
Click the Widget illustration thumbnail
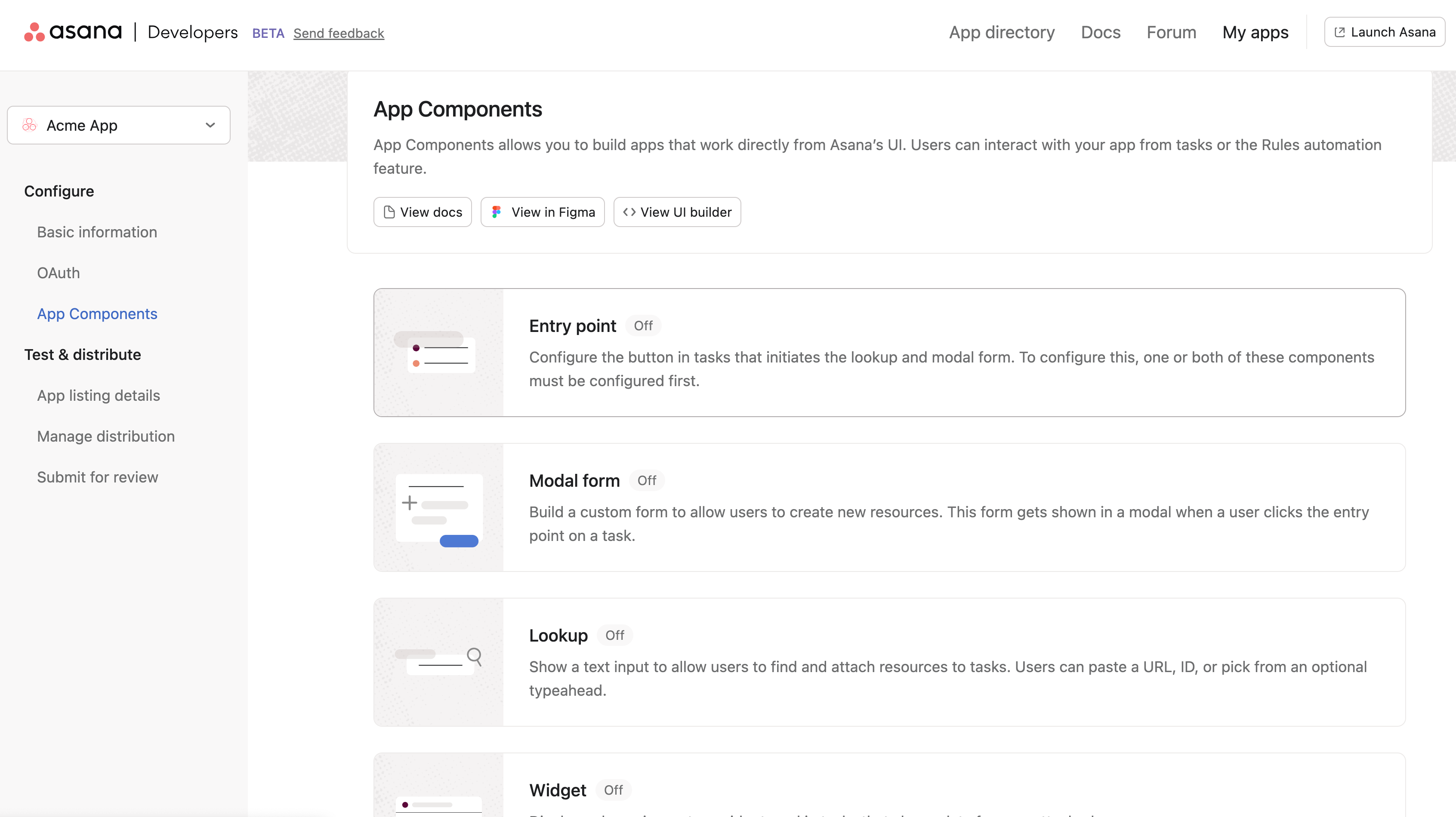pyautogui.click(x=438, y=785)
